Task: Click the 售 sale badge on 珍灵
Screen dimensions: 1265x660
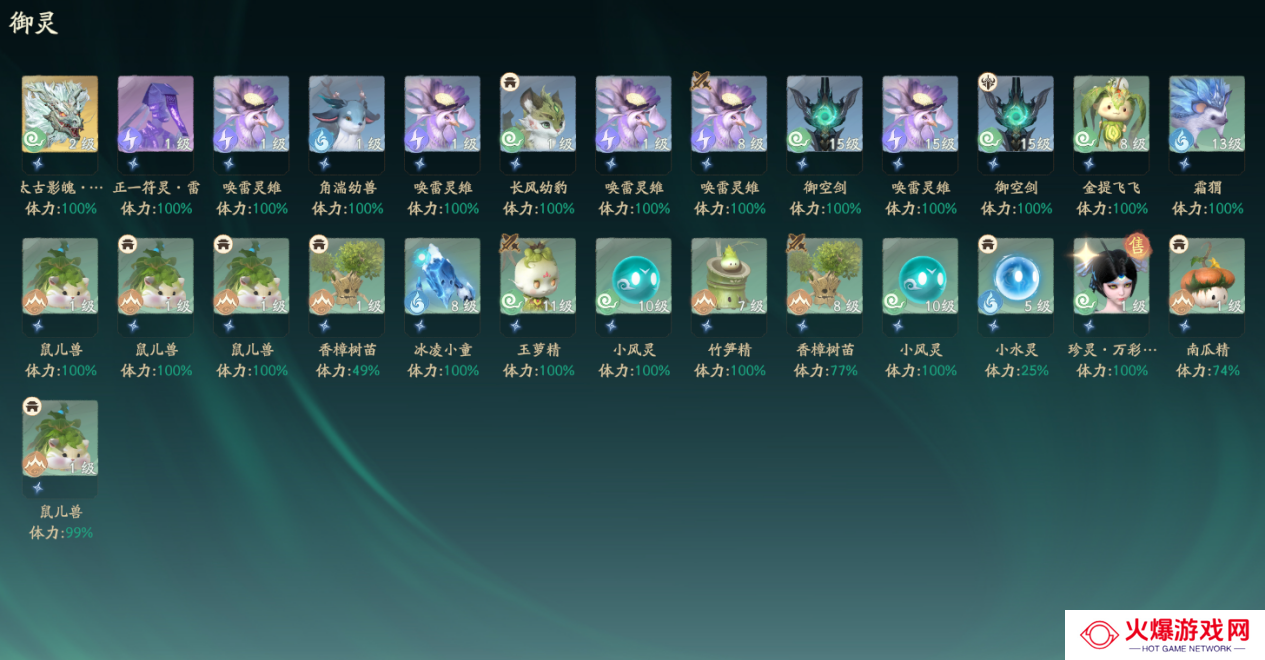Action: point(1136,246)
